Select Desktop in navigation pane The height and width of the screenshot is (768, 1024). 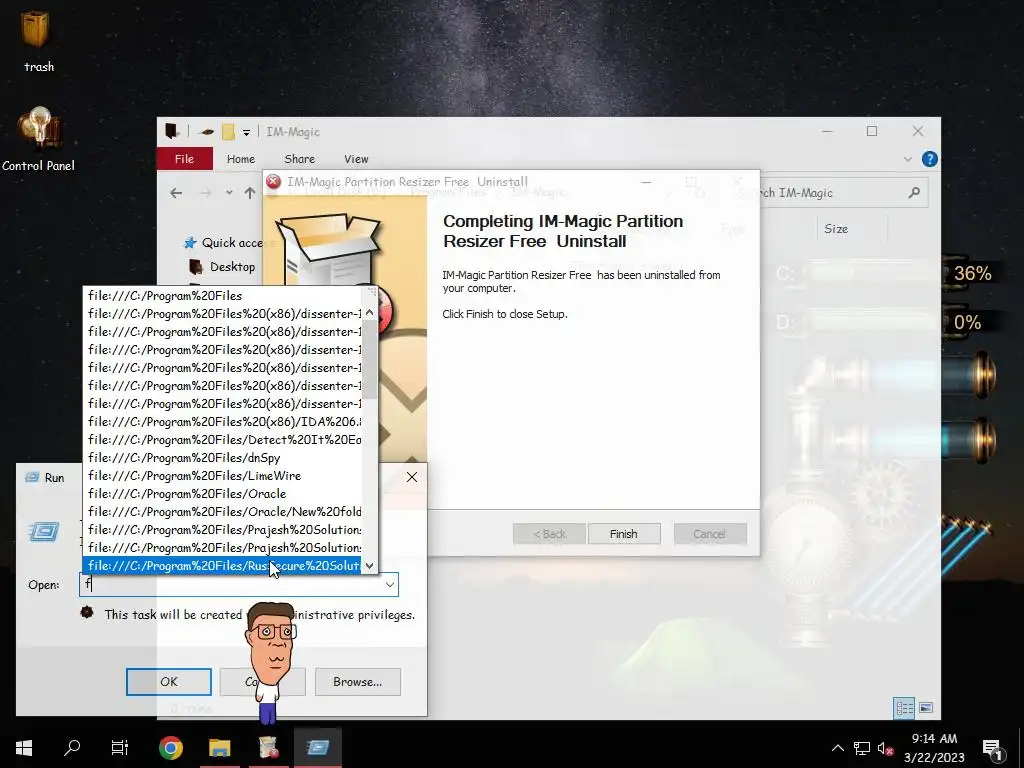222,266
